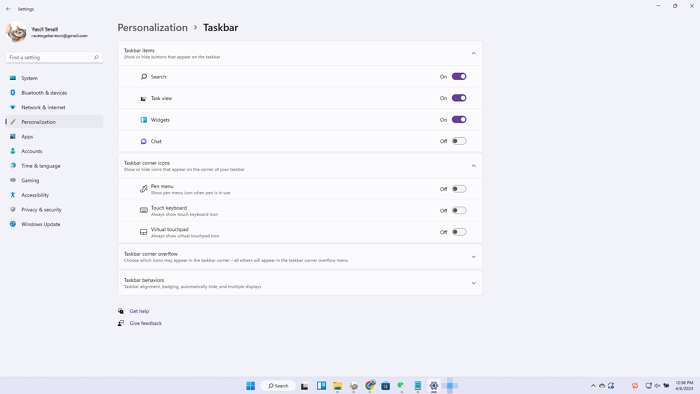Click the Windows Update sidebar icon

click(x=12, y=224)
